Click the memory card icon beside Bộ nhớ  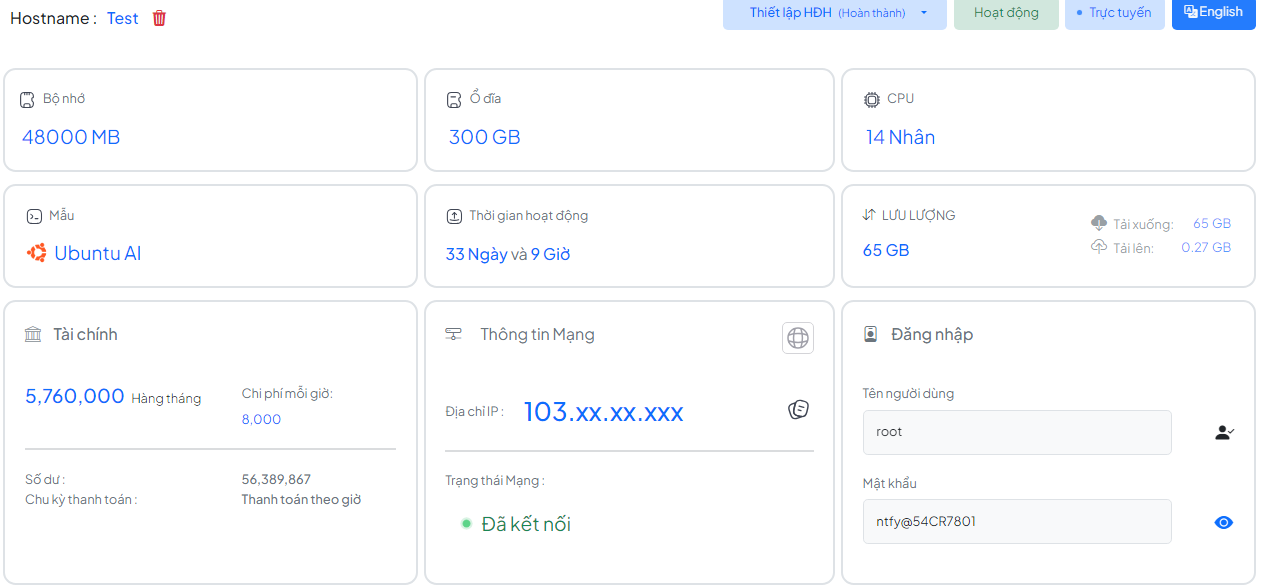coord(27,99)
